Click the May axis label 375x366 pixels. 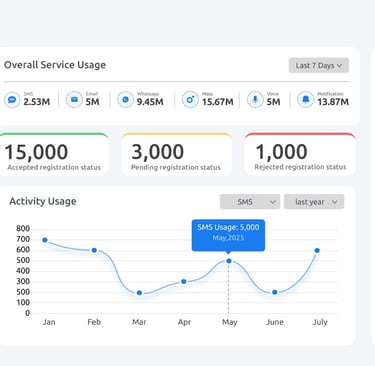tap(230, 322)
